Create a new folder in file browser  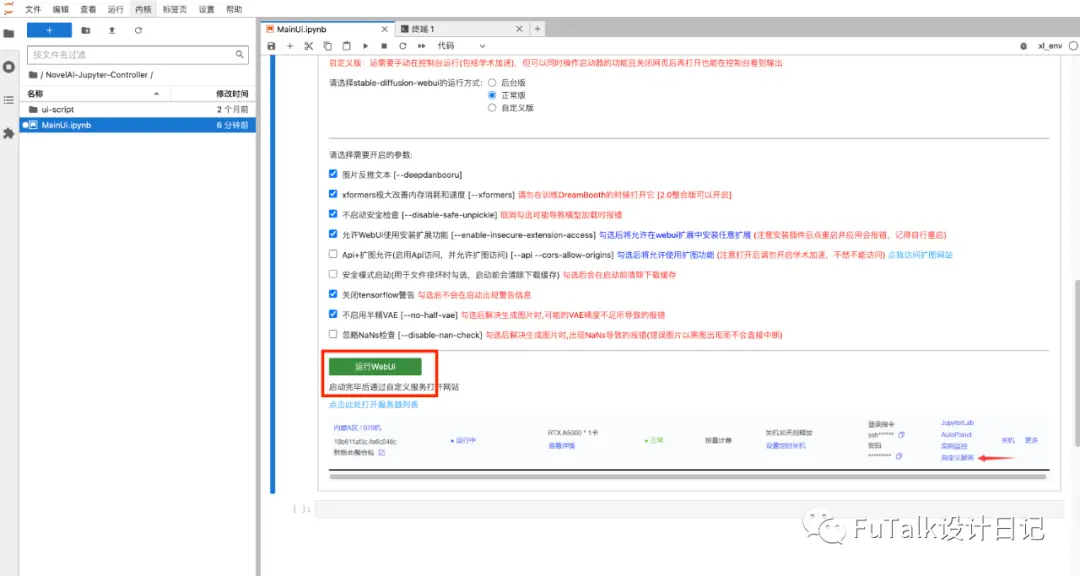click(85, 30)
